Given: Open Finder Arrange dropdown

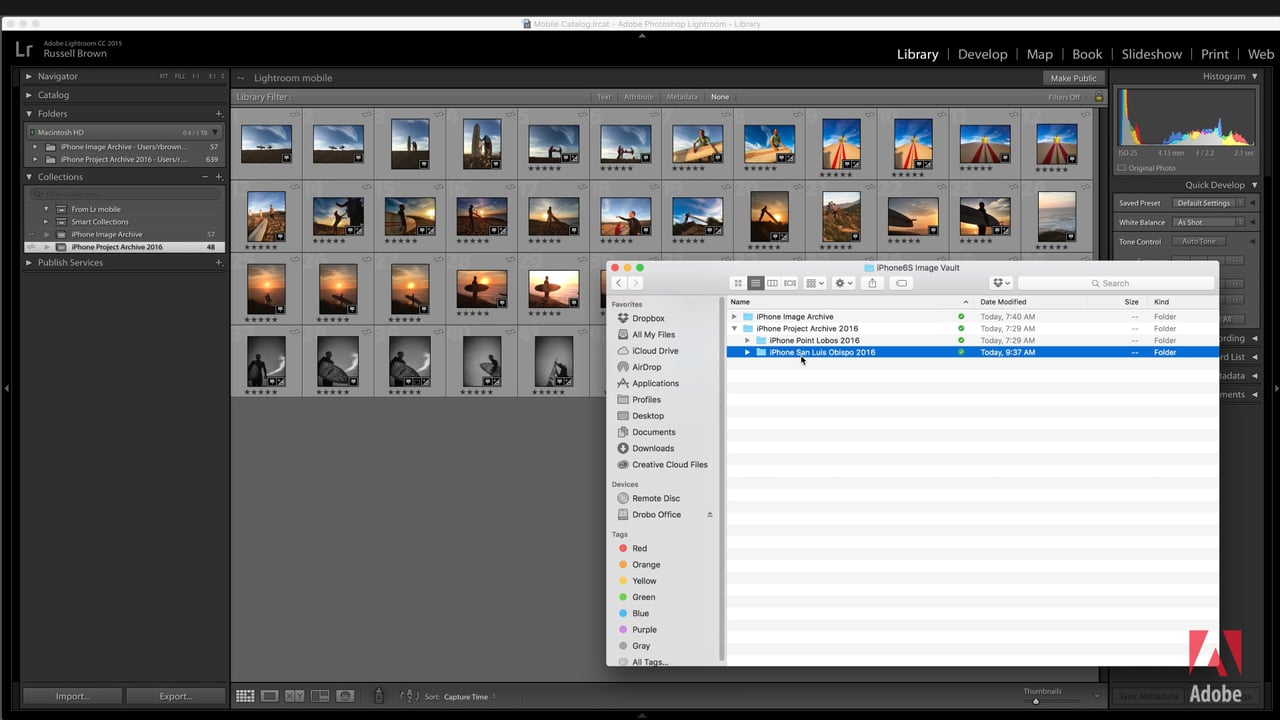Looking at the screenshot, I should coord(815,283).
